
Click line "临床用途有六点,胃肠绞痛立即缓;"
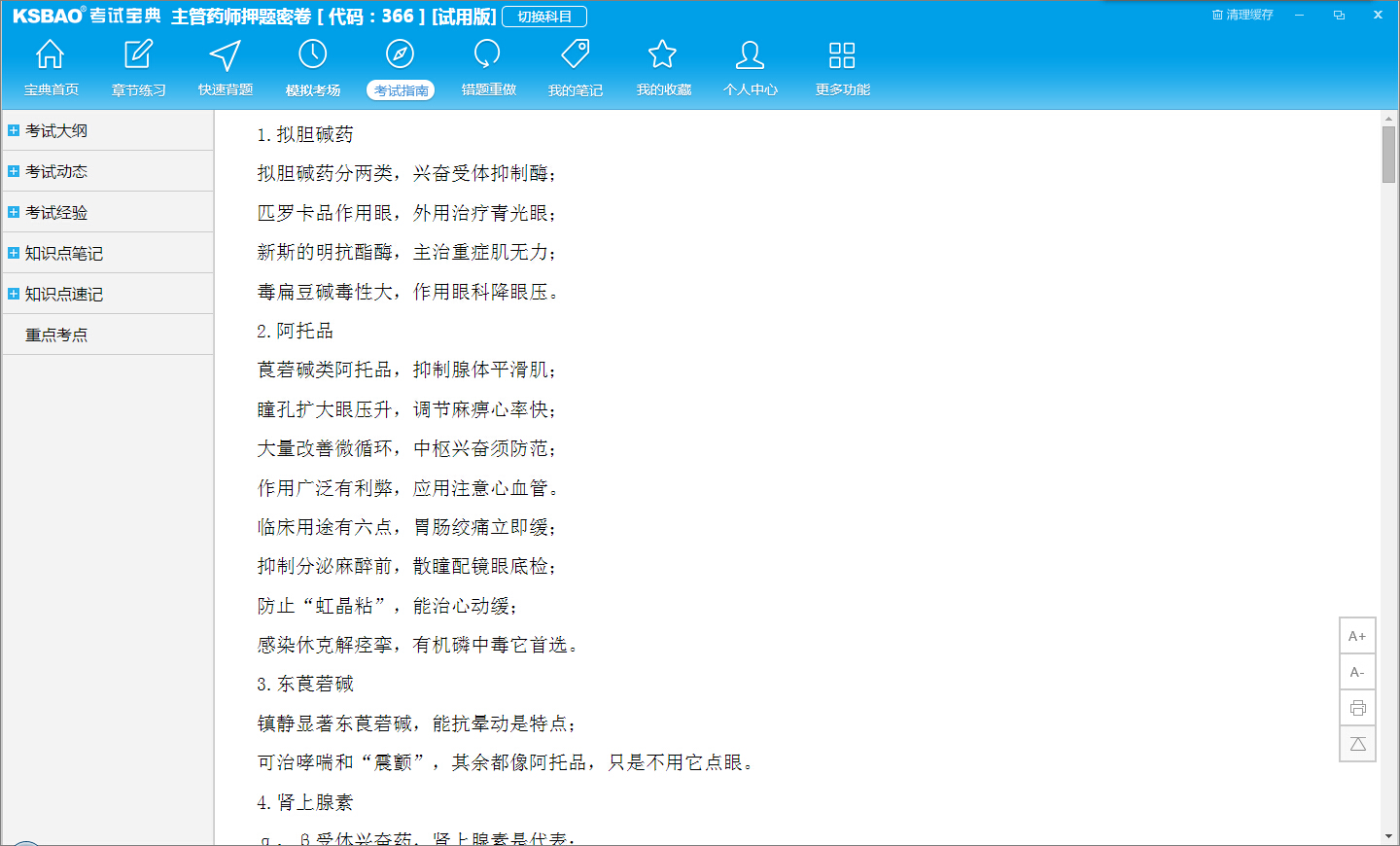tap(406, 527)
